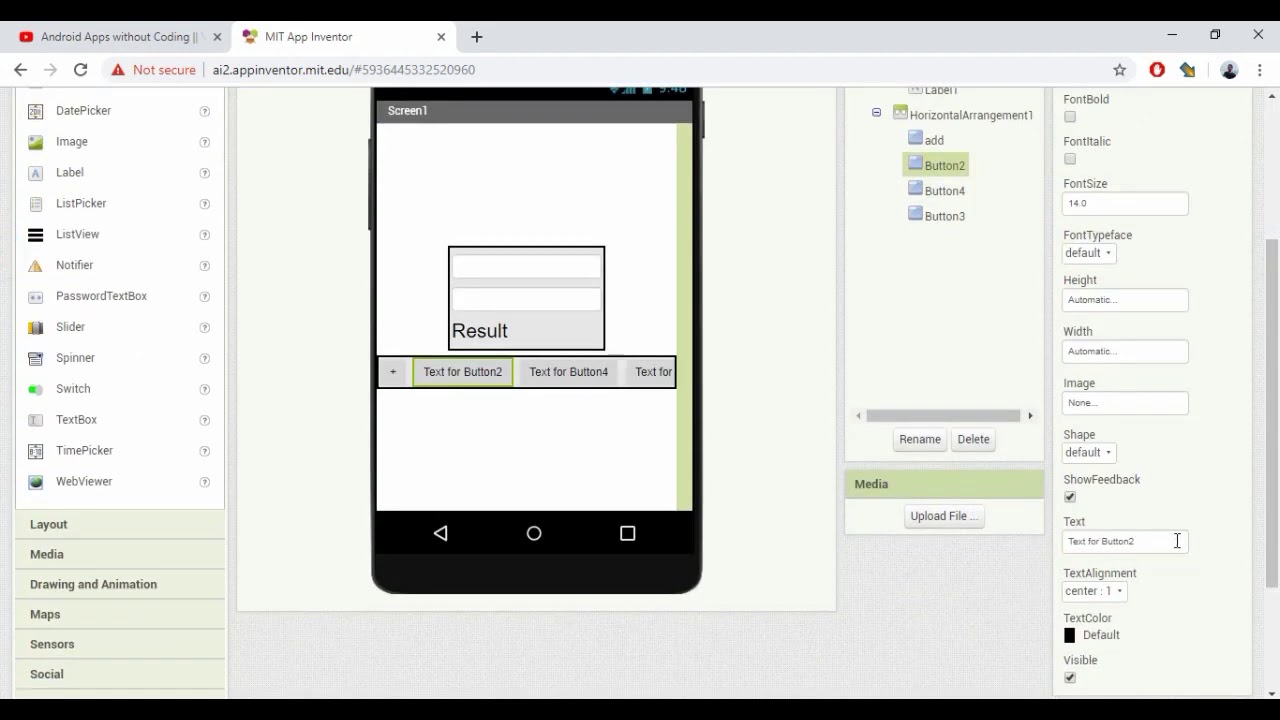Open the FontTypeface default dropdown

[1088, 253]
